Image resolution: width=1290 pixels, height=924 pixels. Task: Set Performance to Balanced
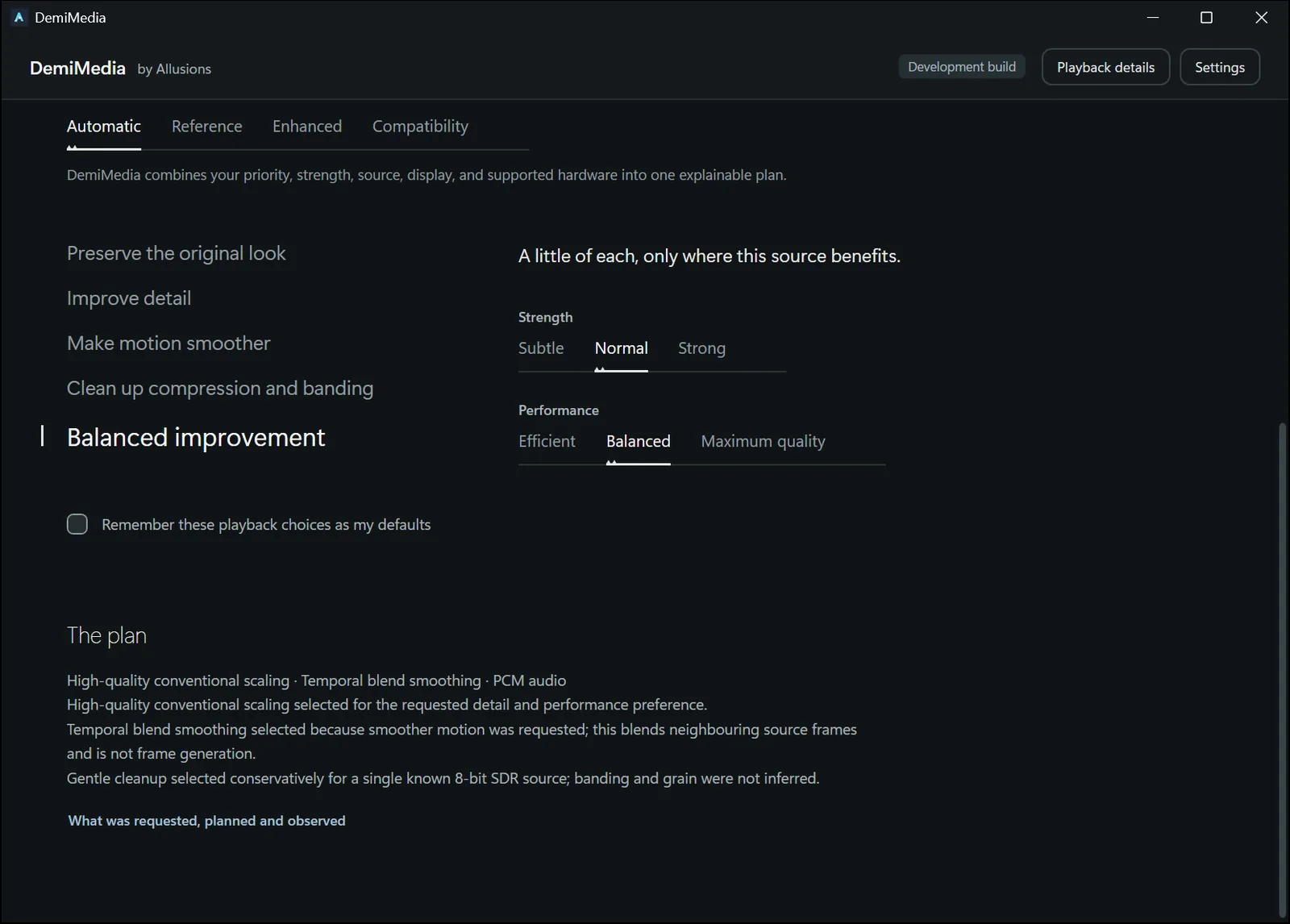639,441
